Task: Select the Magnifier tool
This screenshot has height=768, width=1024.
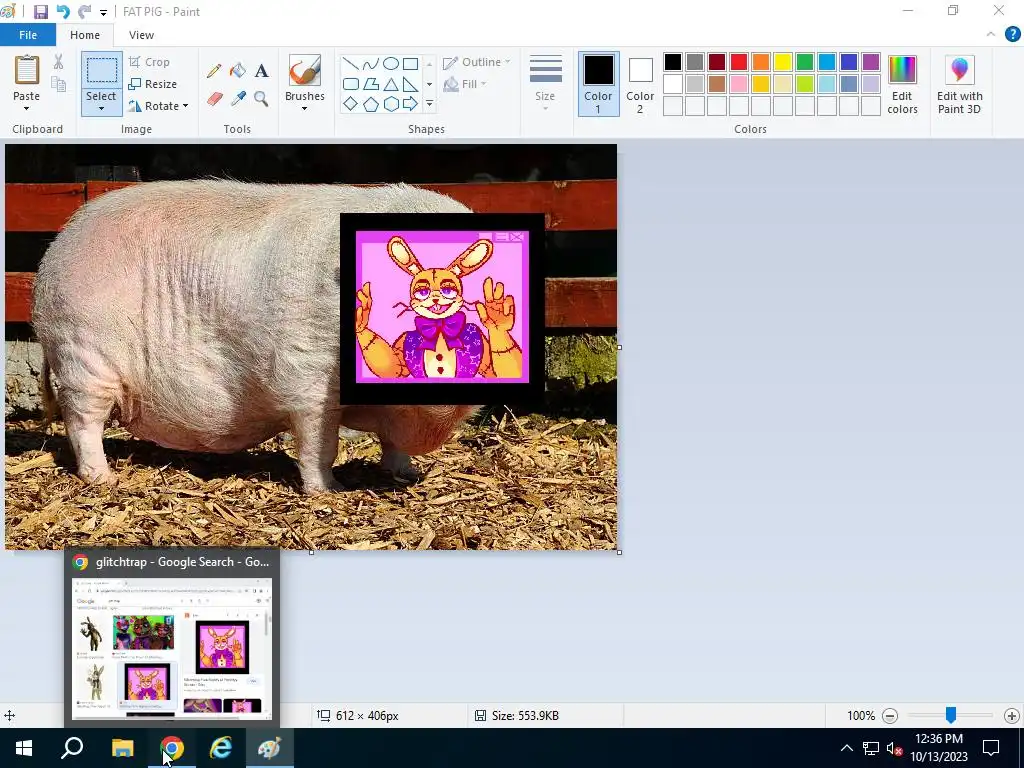Action: click(x=261, y=99)
